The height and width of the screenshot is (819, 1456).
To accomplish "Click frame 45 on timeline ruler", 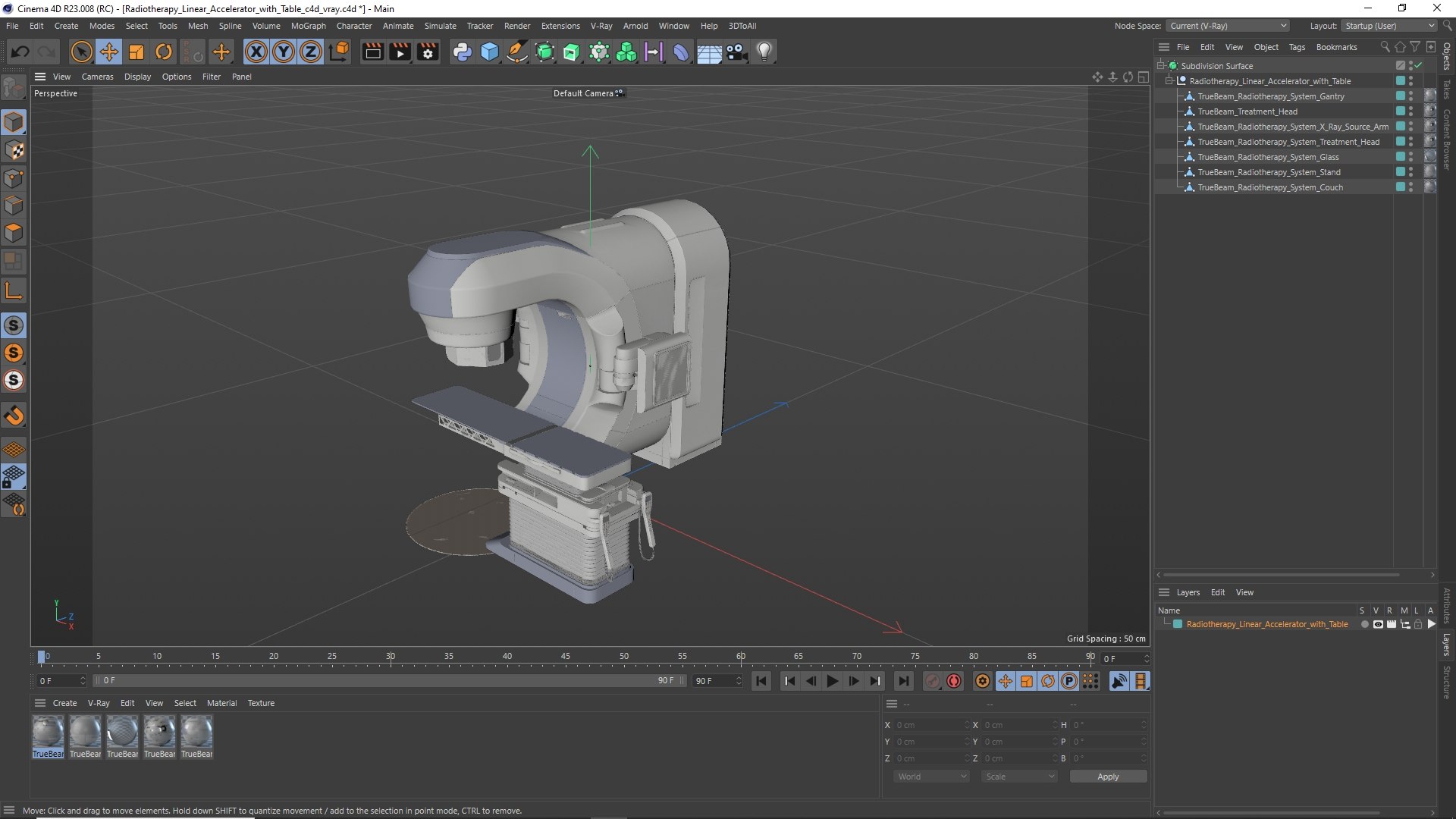I will click(x=566, y=658).
